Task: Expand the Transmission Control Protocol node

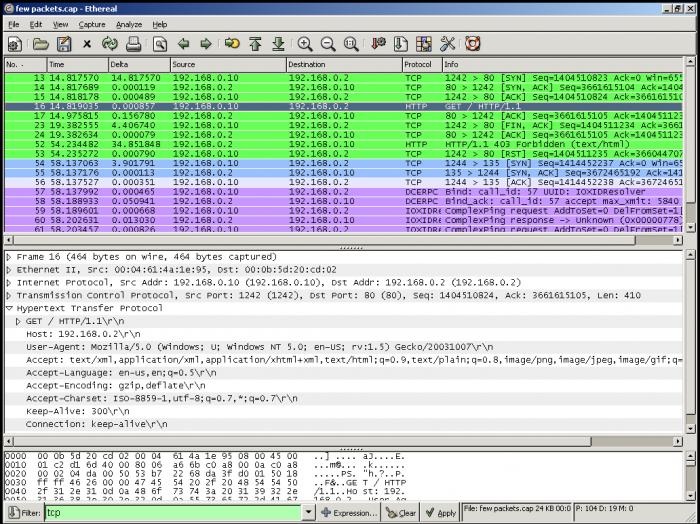Action: pyautogui.click(x=9, y=295)
